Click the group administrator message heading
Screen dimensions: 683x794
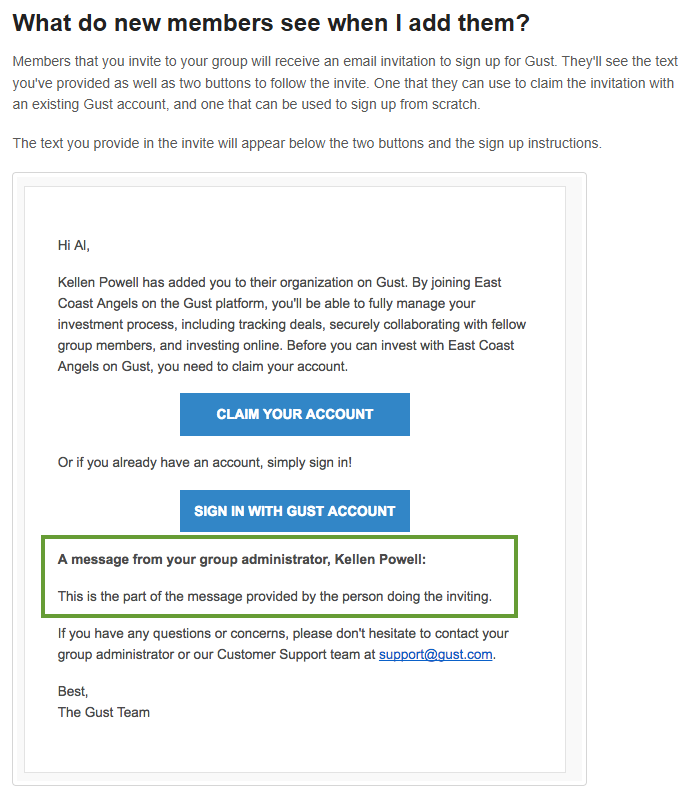[x=242, y=559]
